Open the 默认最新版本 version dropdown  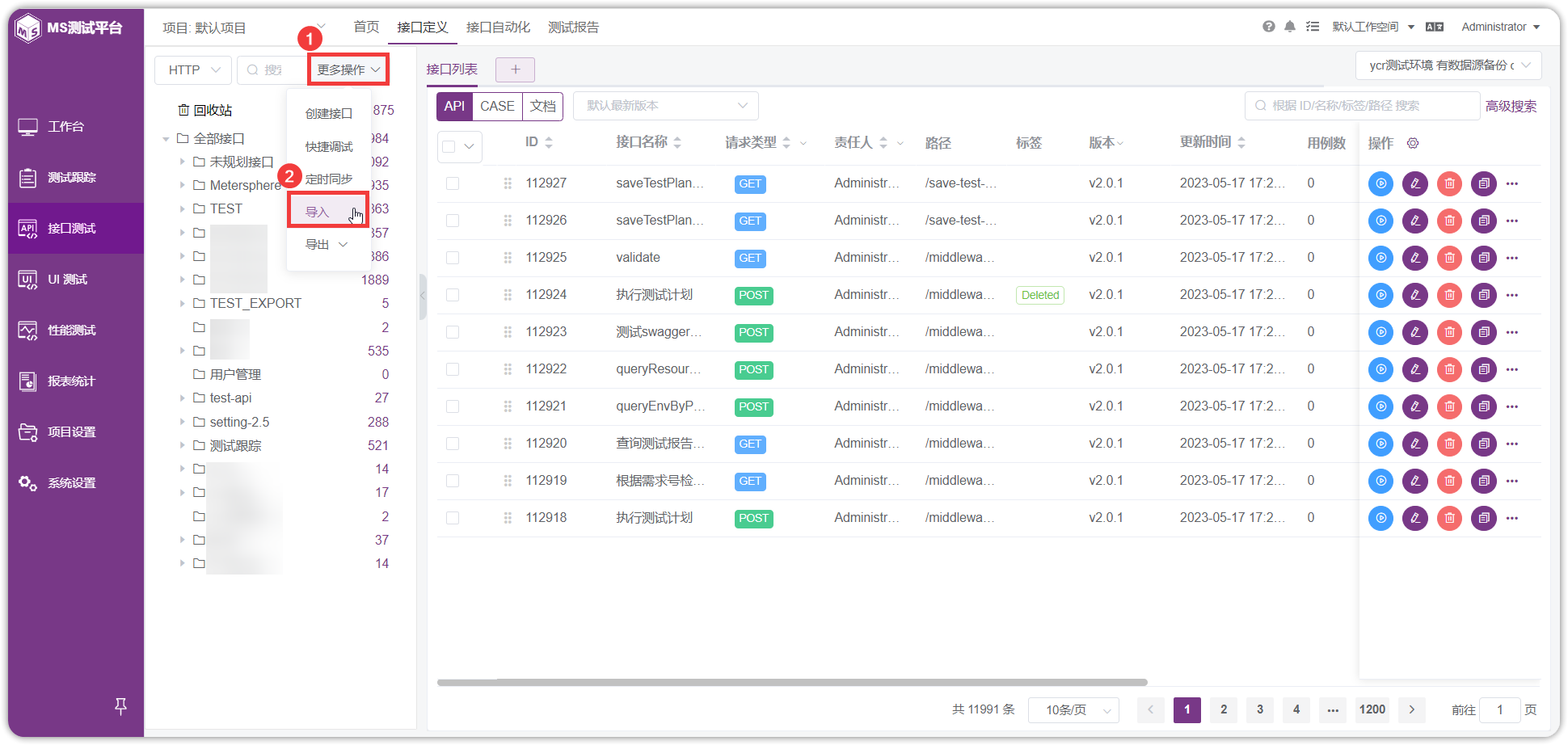pyautogui.click(x=666, y=106)
